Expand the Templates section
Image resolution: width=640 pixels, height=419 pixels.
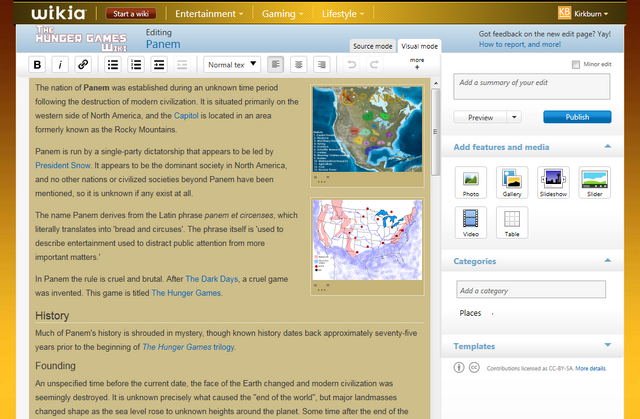click(607, 345)
